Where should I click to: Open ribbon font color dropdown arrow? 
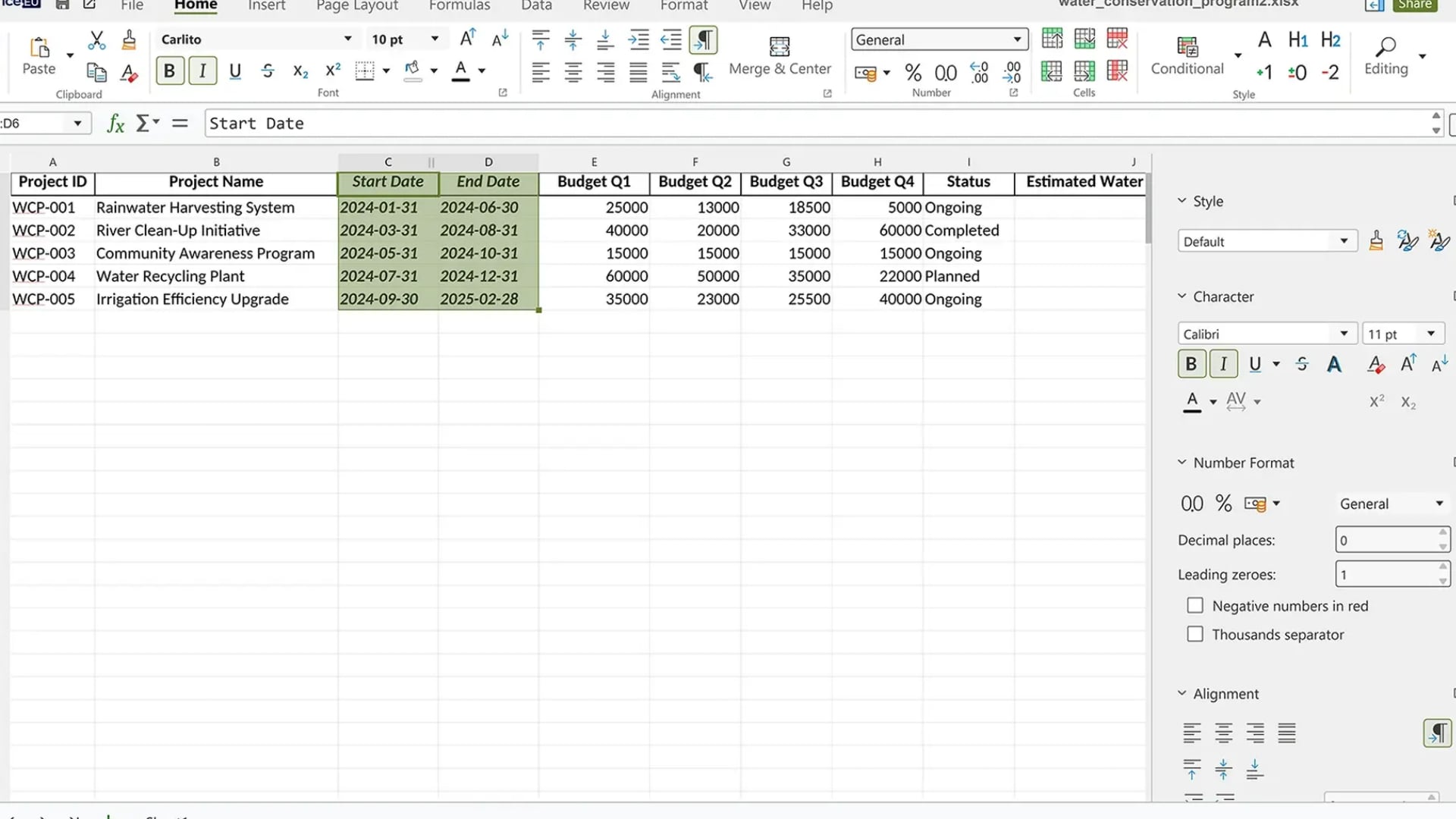point(482,71)
